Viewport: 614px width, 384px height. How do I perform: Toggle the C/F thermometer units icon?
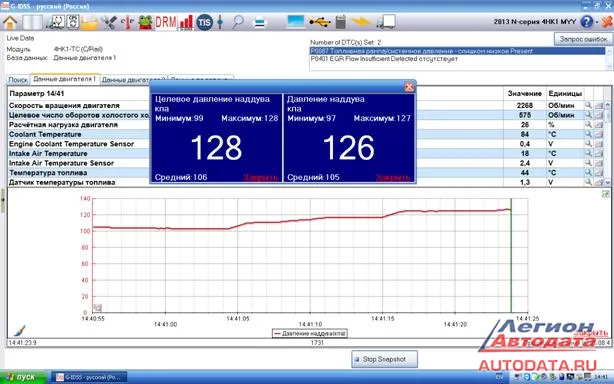tap(127, 22)
